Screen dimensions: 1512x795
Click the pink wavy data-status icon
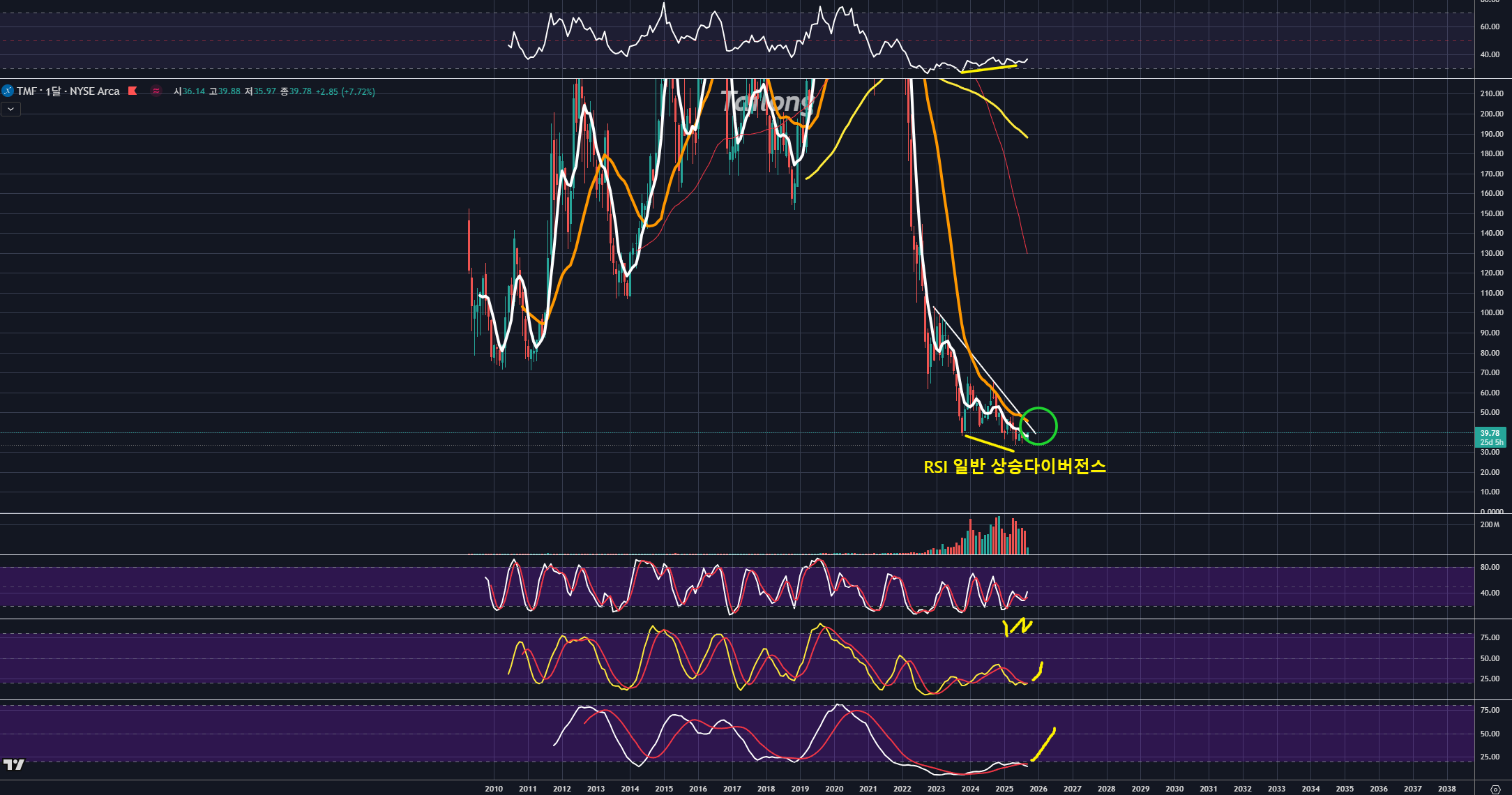156,91
